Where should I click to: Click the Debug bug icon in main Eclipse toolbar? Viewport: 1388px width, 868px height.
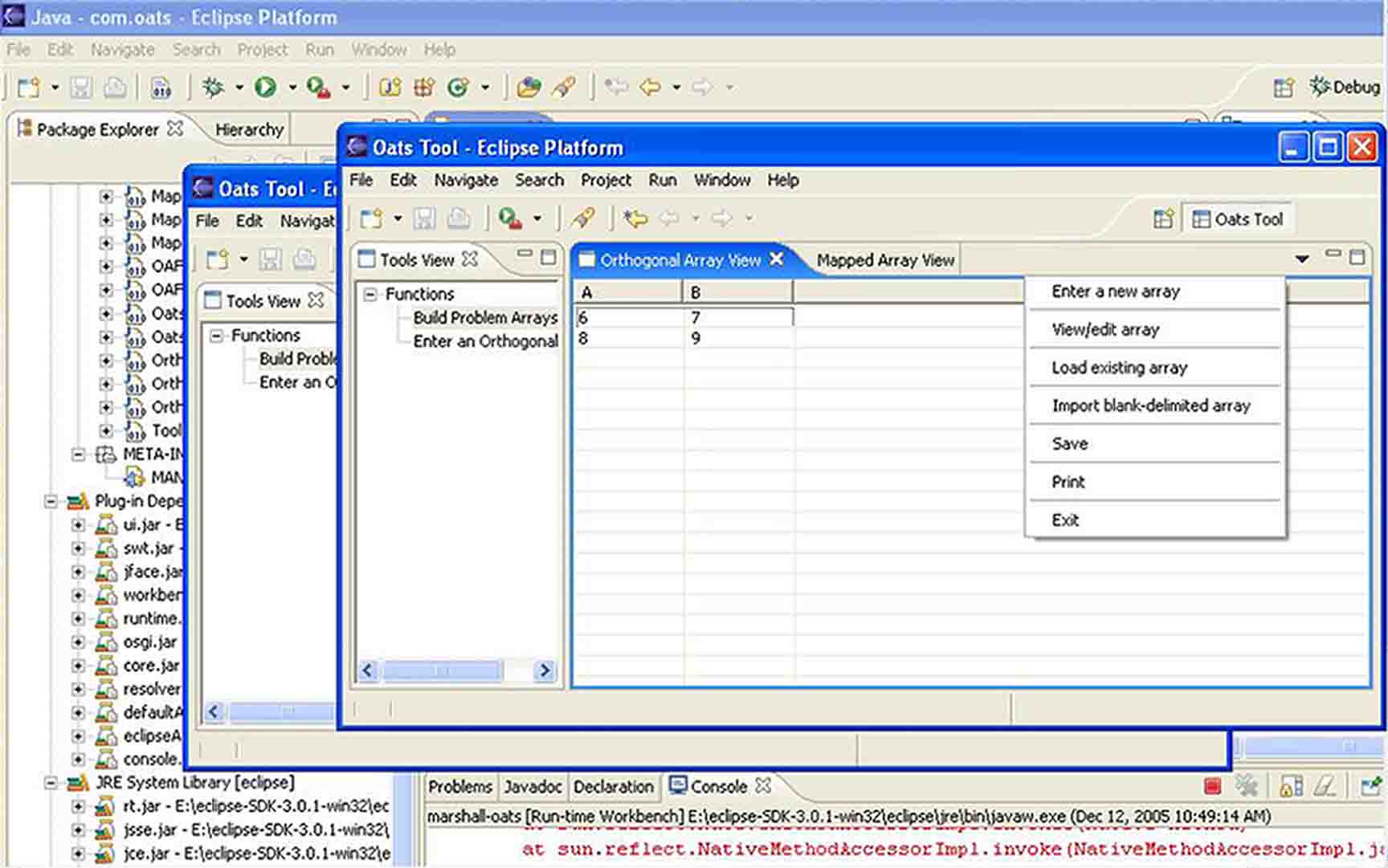coord(214,87)
